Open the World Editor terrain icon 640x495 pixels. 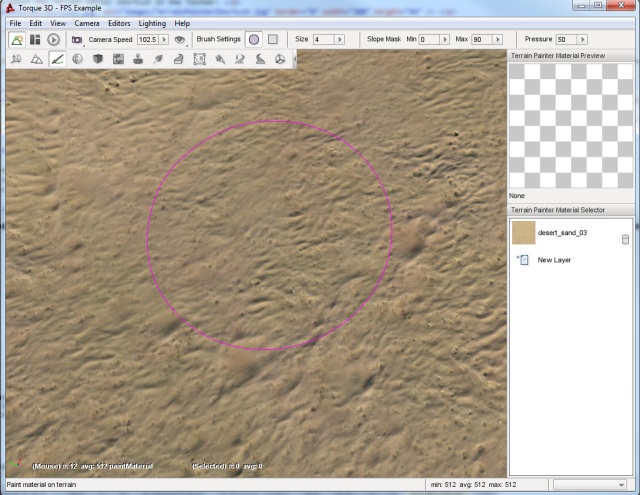18,40
